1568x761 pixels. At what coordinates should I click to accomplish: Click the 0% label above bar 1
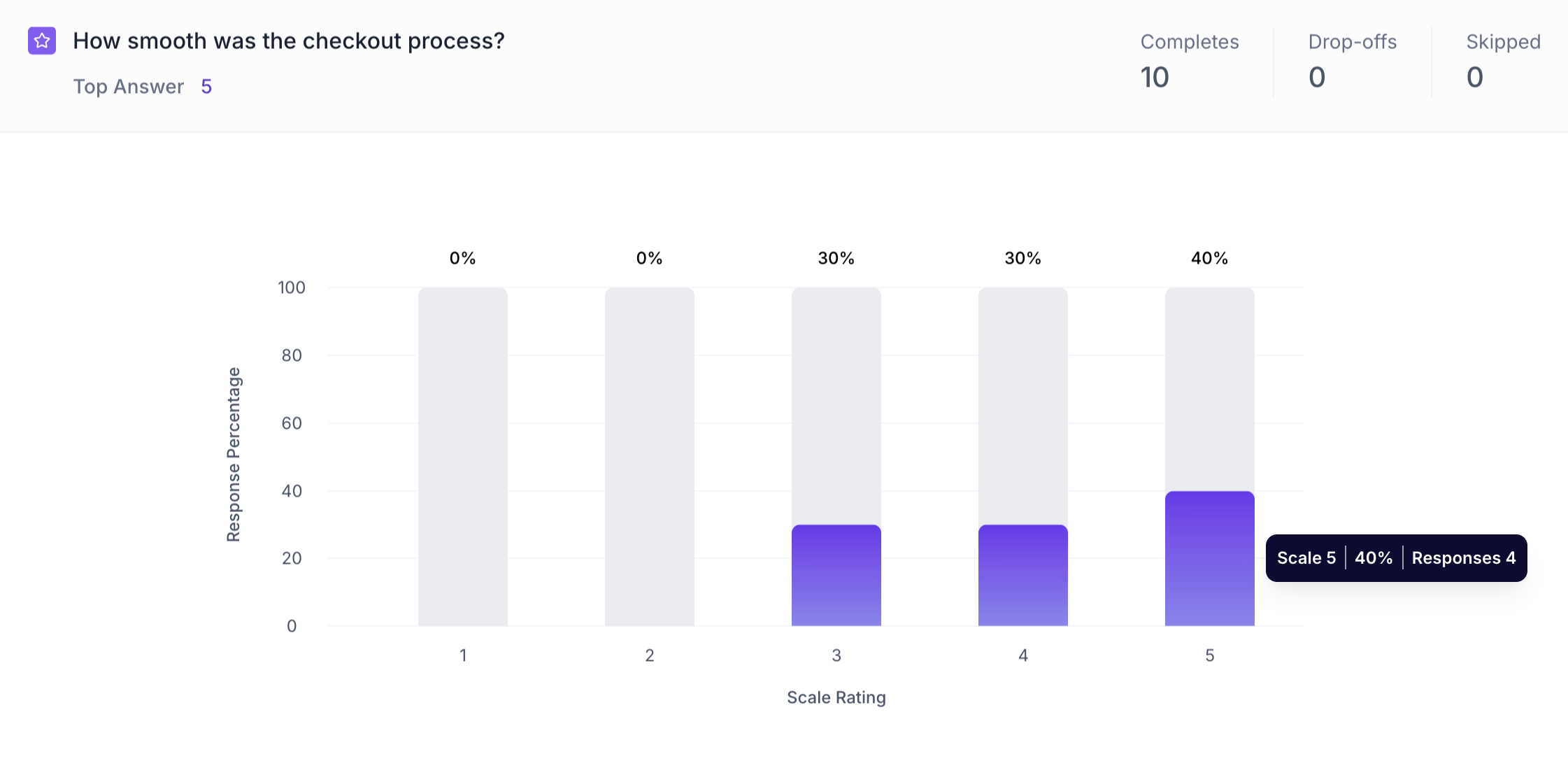coord(462,258)
